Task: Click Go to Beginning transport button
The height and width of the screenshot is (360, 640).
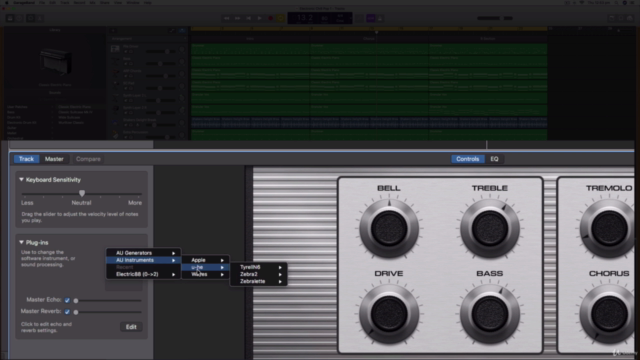Action: 249,18
